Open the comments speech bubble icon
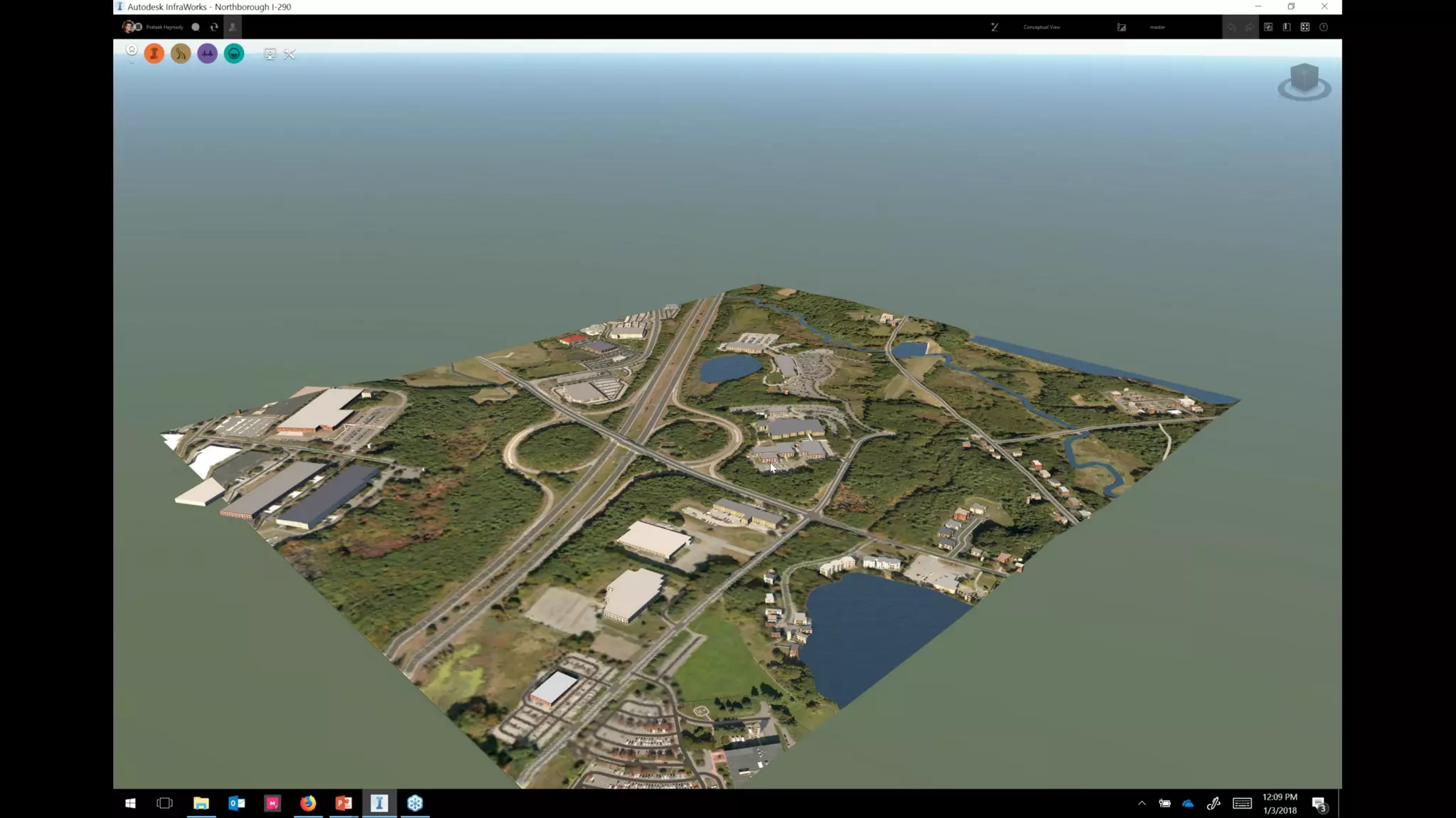 (196, 27)
